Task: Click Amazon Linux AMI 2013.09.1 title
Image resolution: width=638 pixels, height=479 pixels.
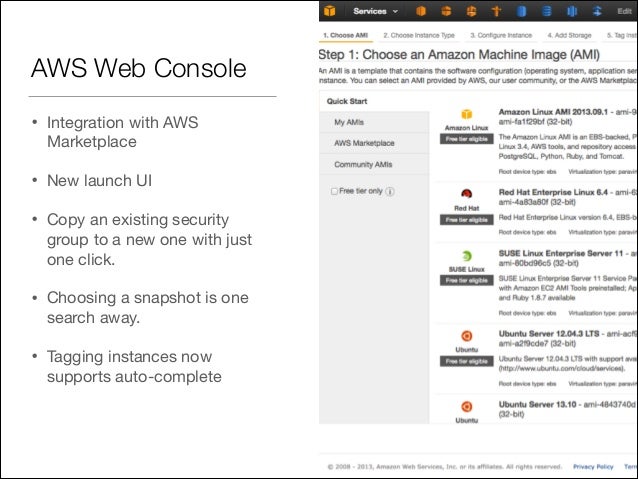Action: click(553, 112)
